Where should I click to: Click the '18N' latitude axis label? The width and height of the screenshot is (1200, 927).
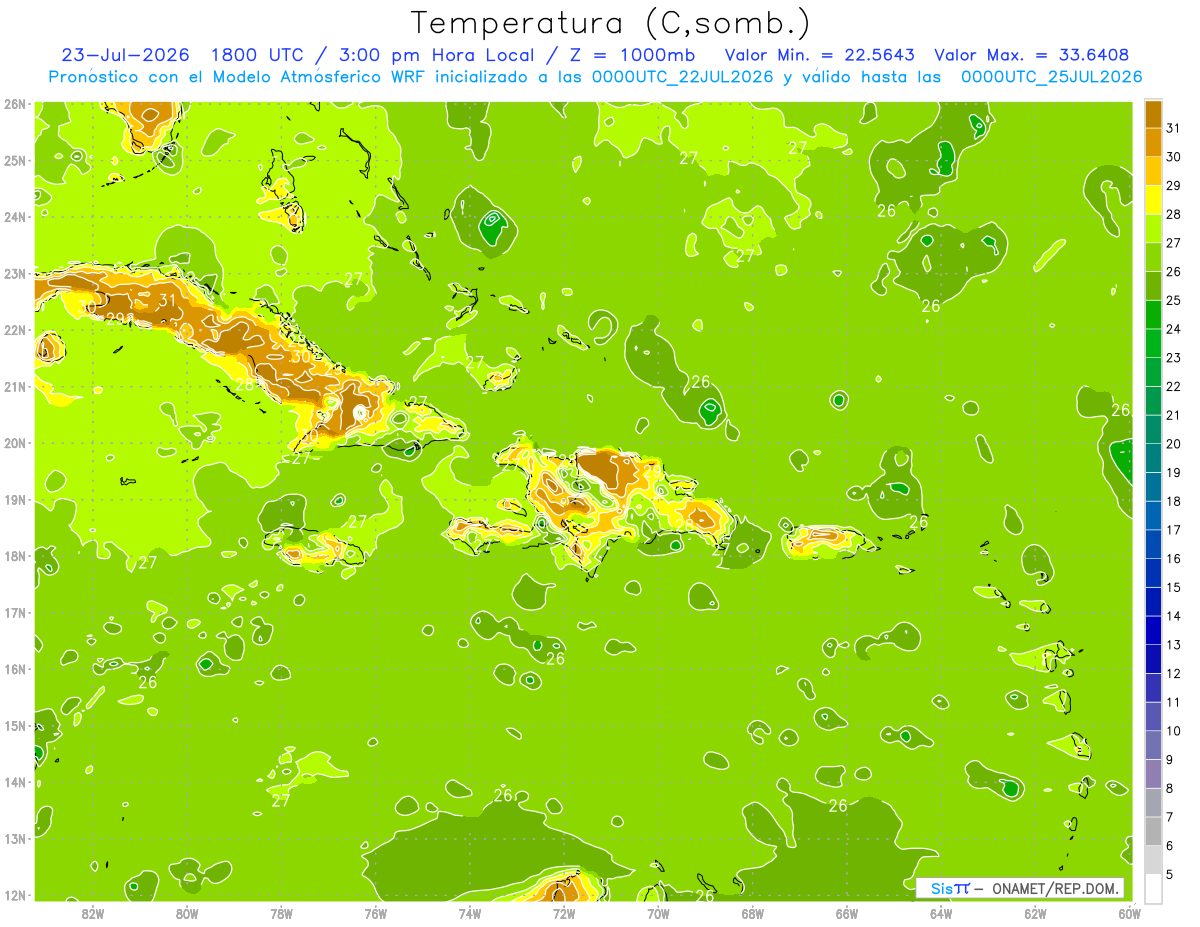[x=14, y=556]
